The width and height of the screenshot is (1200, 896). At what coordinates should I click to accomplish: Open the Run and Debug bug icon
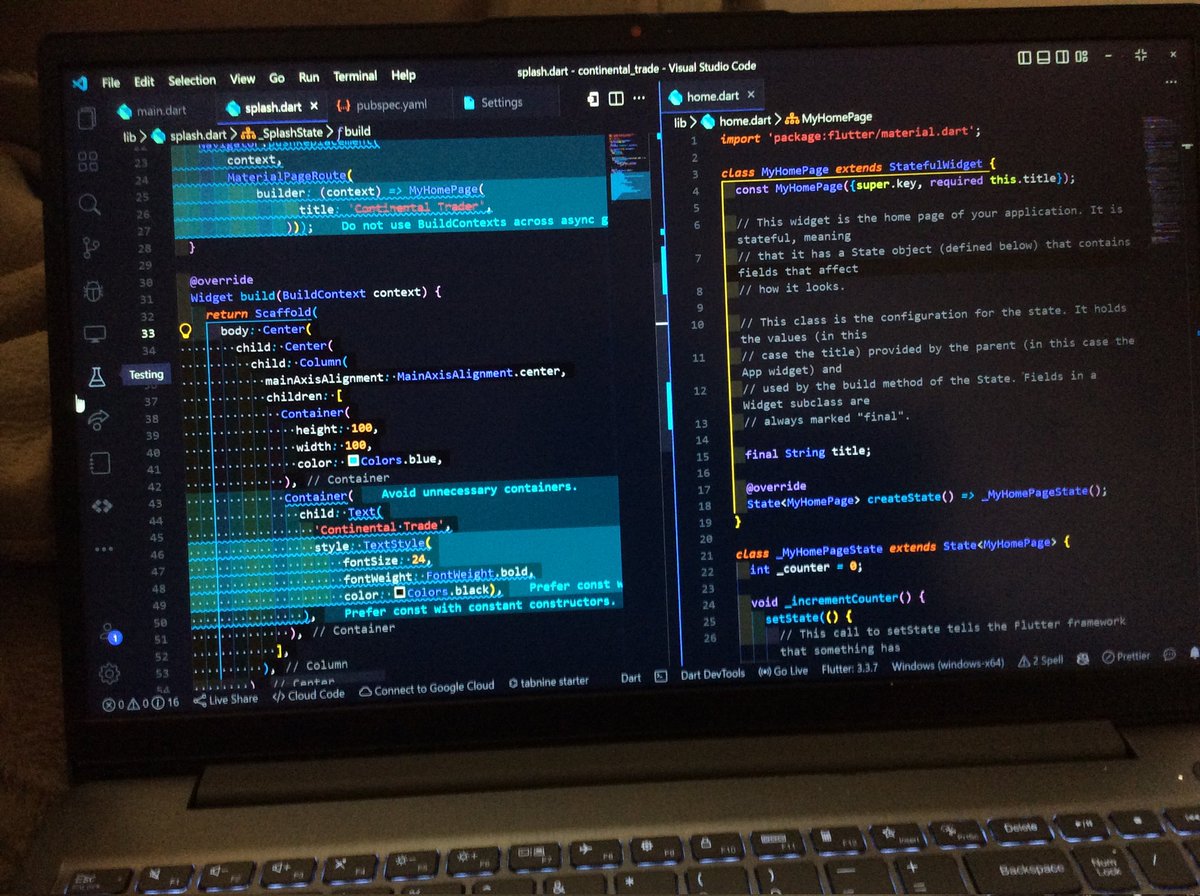(x=92, y=291)
